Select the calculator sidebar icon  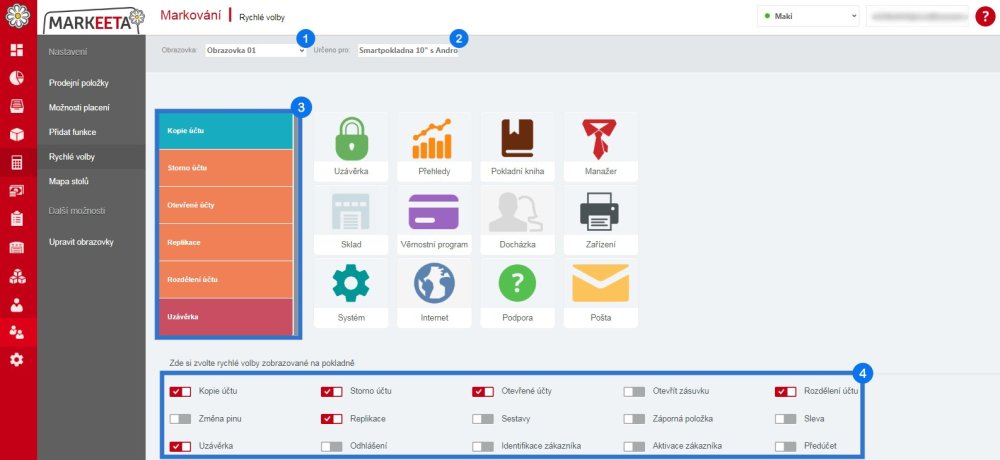[17, 163]
